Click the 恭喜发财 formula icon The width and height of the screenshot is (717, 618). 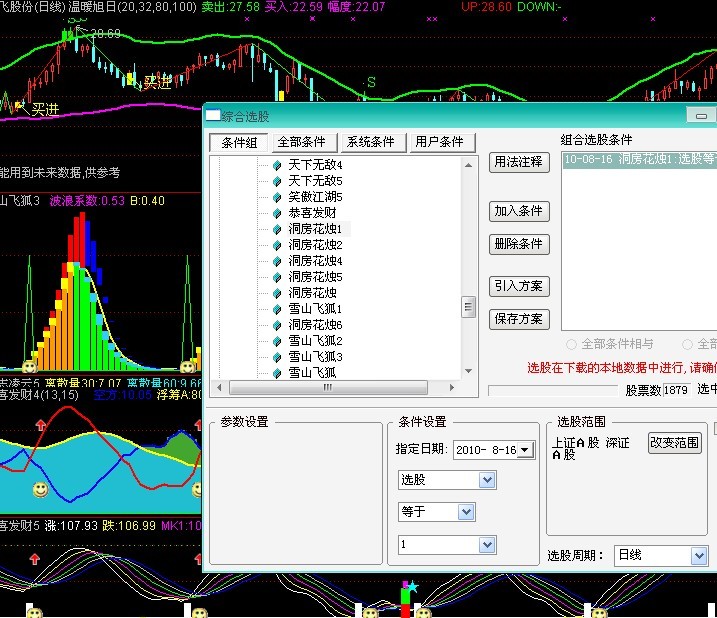click(278, 213)
